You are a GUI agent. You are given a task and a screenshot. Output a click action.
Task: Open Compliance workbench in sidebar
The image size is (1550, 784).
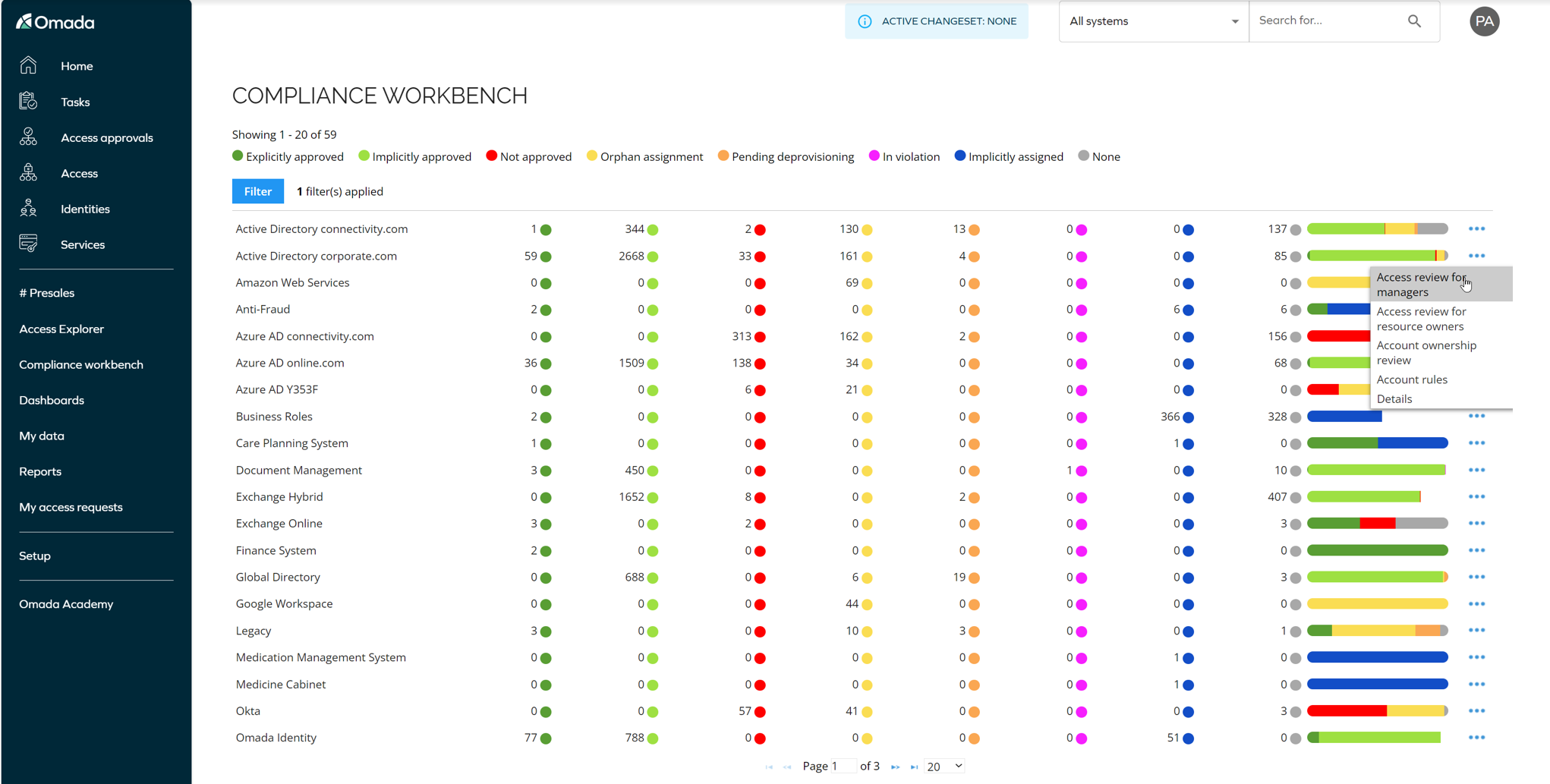pos(81,364)
